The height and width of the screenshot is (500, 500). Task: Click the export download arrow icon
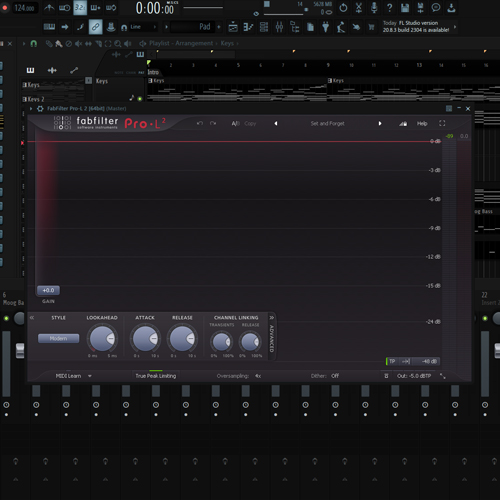[x=451, y=8]
